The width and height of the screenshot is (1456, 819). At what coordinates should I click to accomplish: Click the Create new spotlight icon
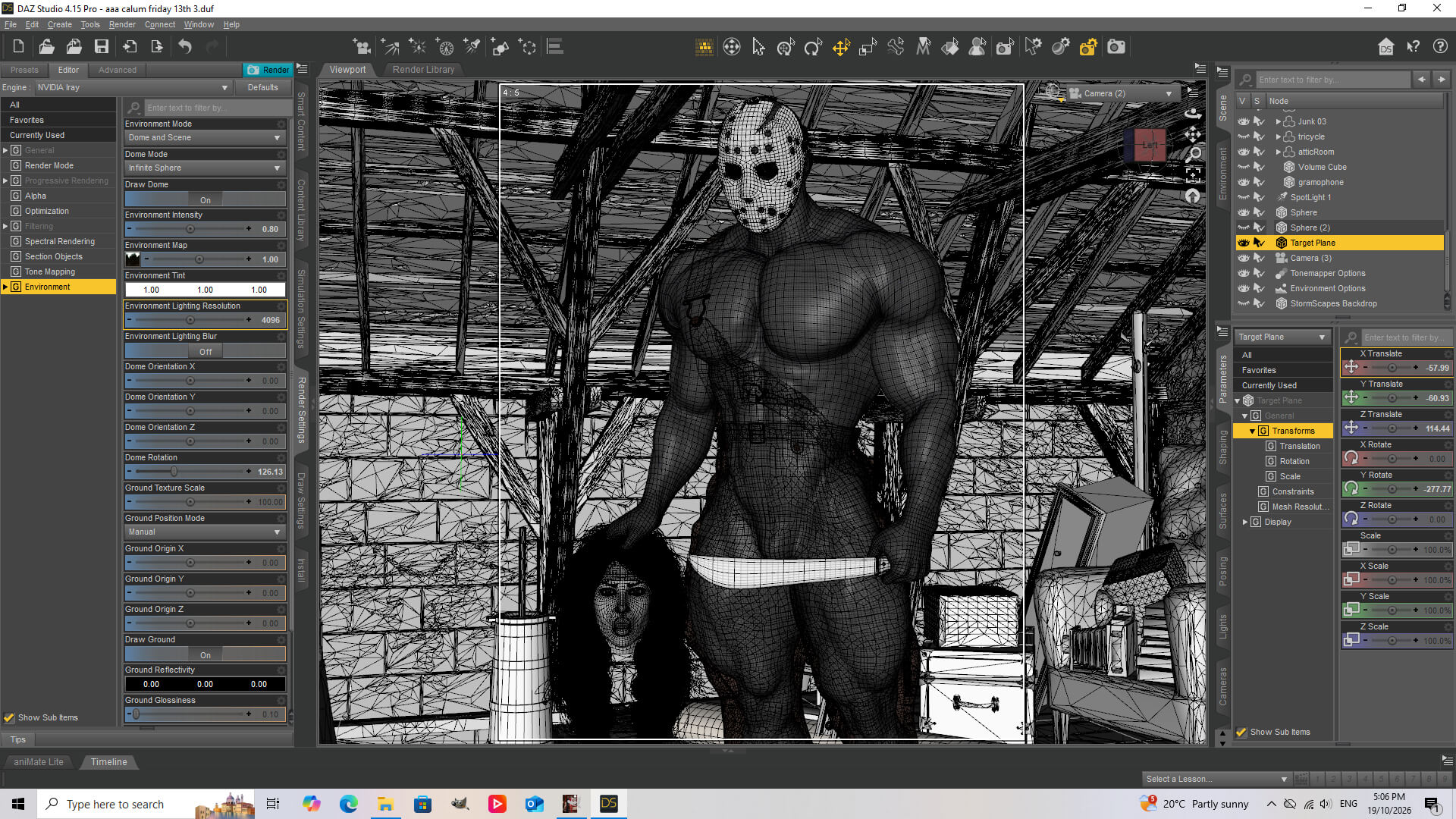(x=472, y=47)
